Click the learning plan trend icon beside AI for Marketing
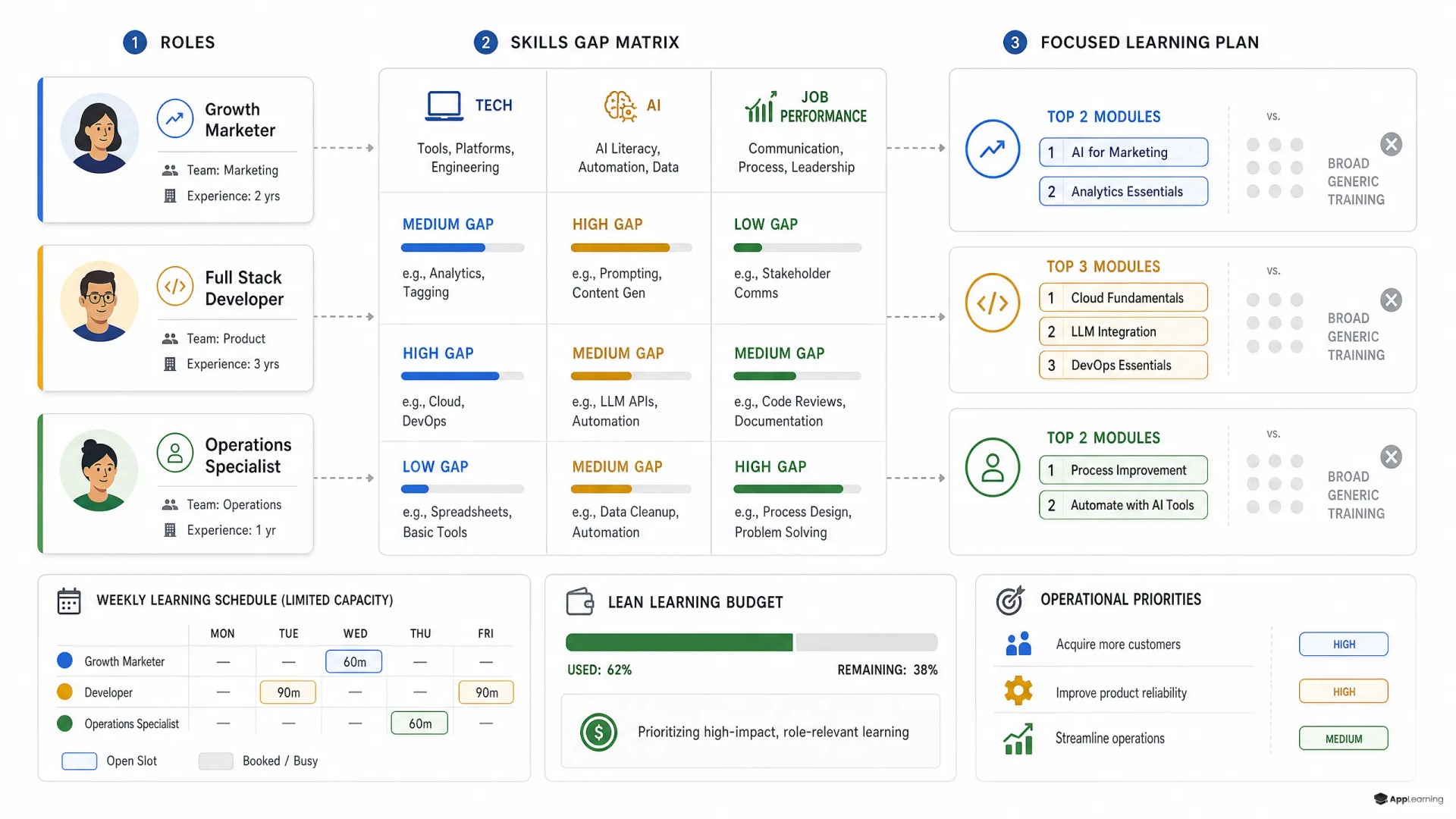 993,149
